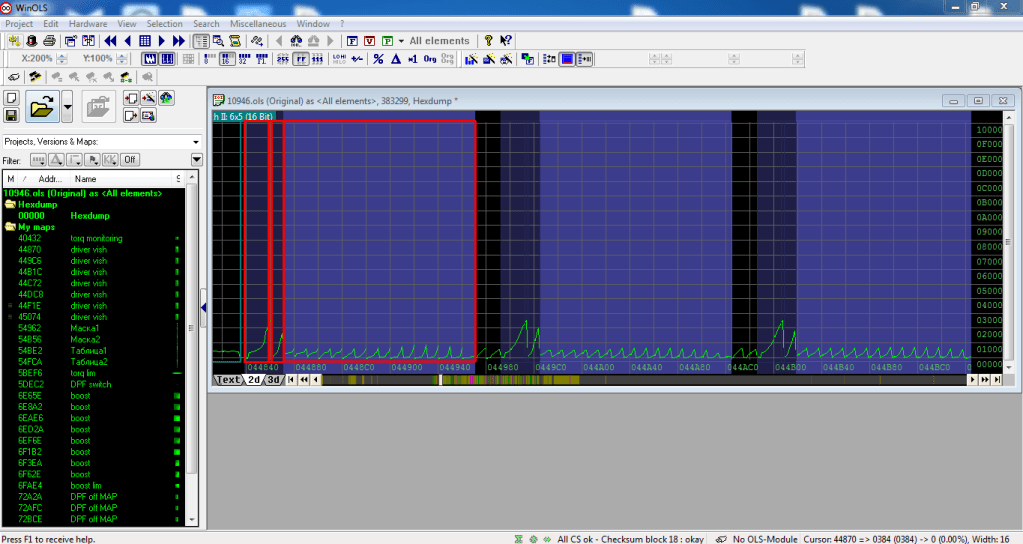Screen dimensions: 1023x544
Task: Toggle the 32 bit data width button
Action: [243, 59]
